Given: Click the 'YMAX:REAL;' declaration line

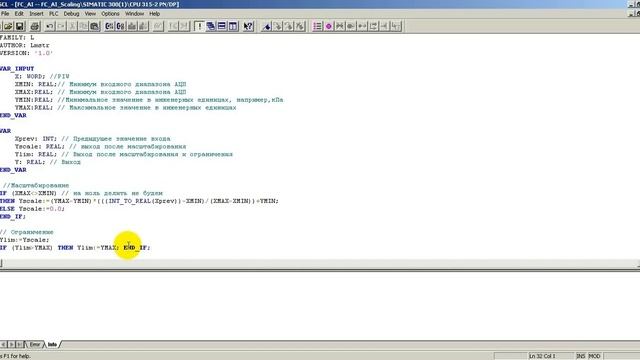Looking at the screenshot, I should [x=125, y=108].
